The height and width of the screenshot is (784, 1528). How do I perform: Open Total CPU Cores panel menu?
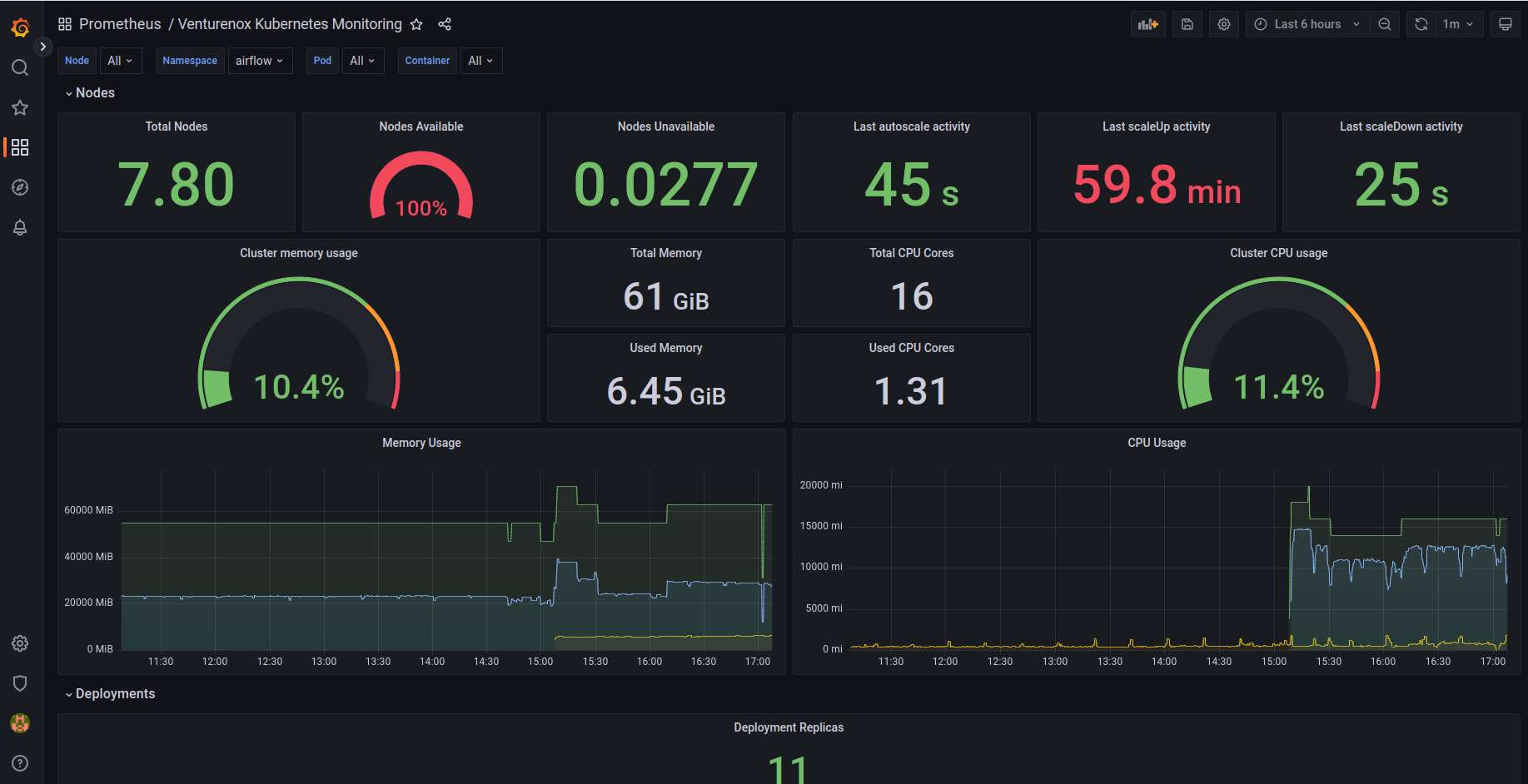click(912, 253)
